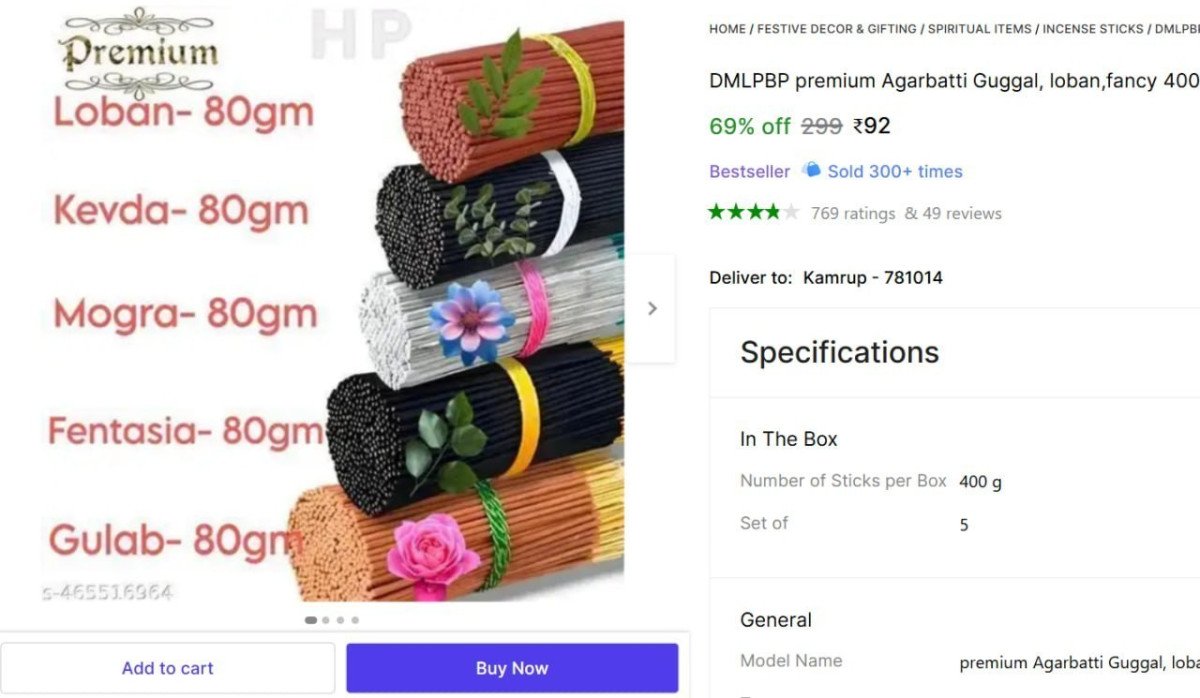Open the 49 reviews link
1200x698 pixels.
(962, 213)
